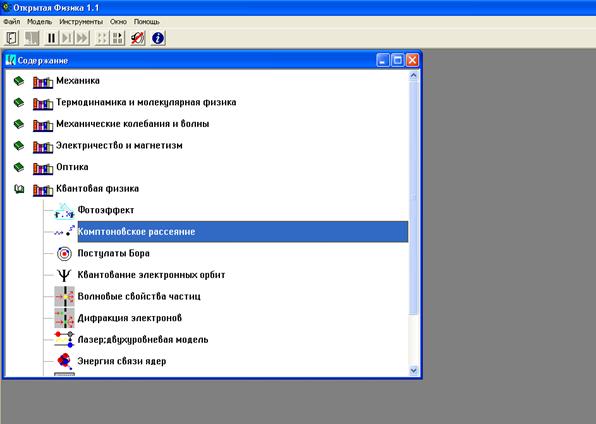Click bookshelf icon beside Электричество и магнетизм

click(x=43, y=147)
